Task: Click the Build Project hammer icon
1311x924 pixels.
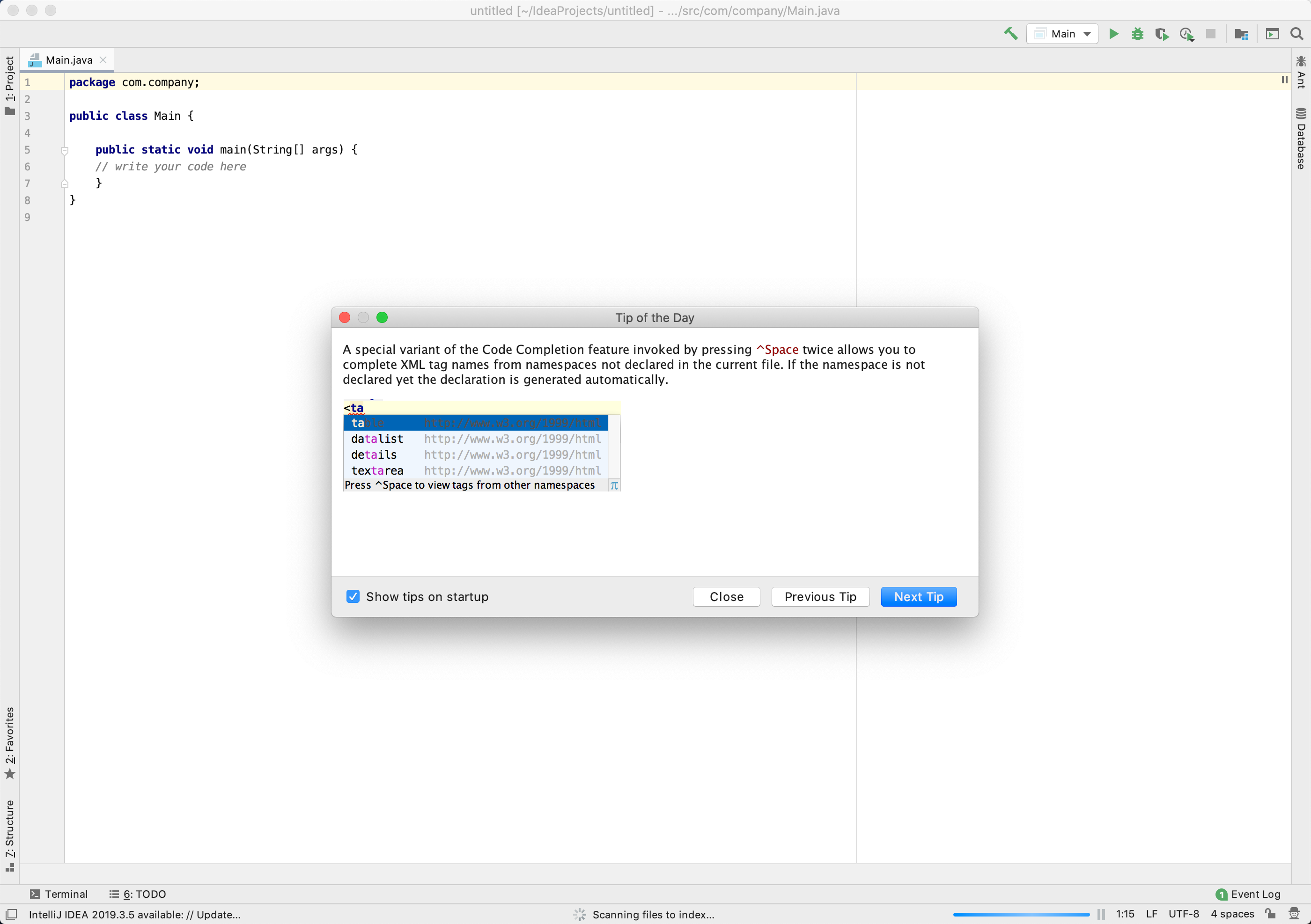Action: [1010, 34]
